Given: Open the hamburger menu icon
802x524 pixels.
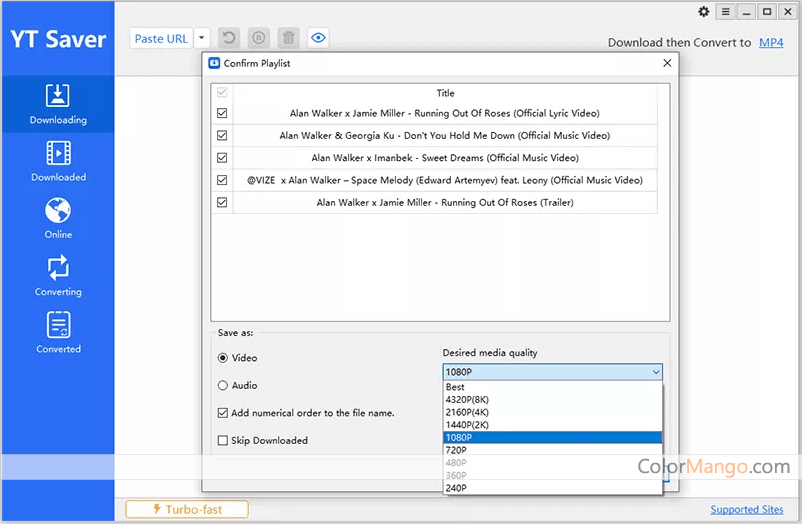Looking at the screenshot, I should click(725, 11).
